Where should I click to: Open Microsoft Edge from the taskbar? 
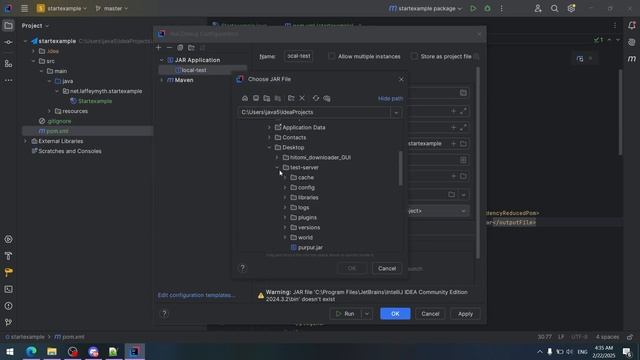coord(31,351)
